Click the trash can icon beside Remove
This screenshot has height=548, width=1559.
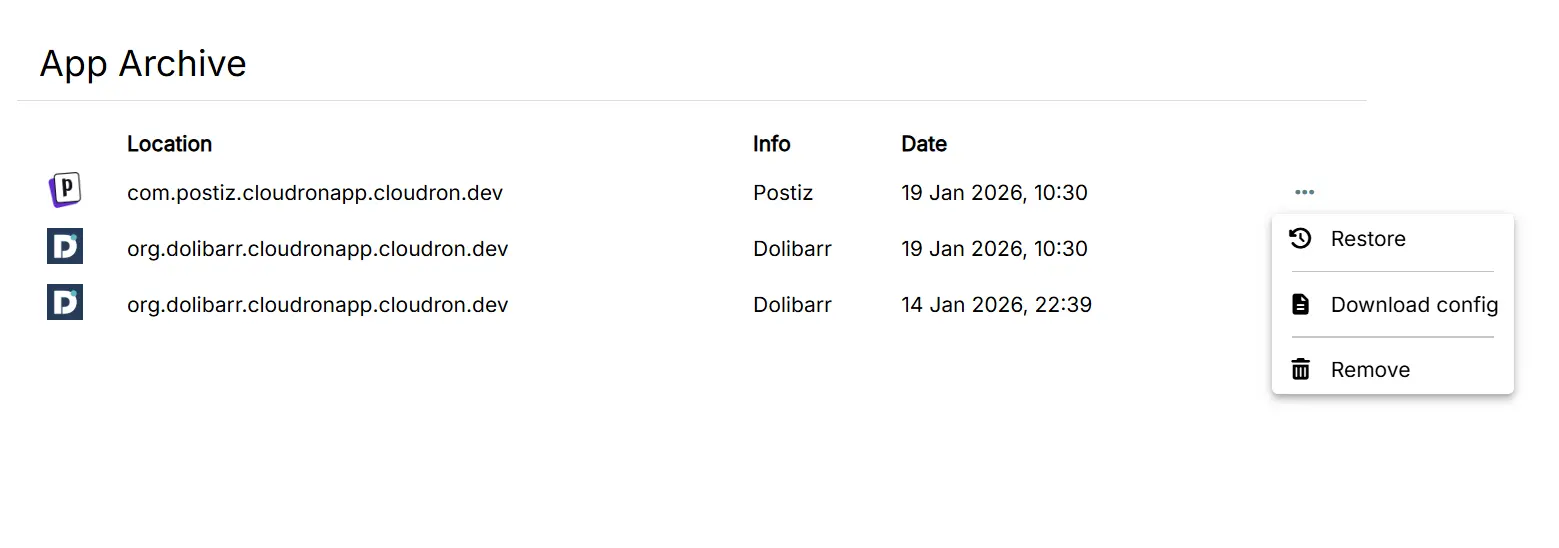1300,370
